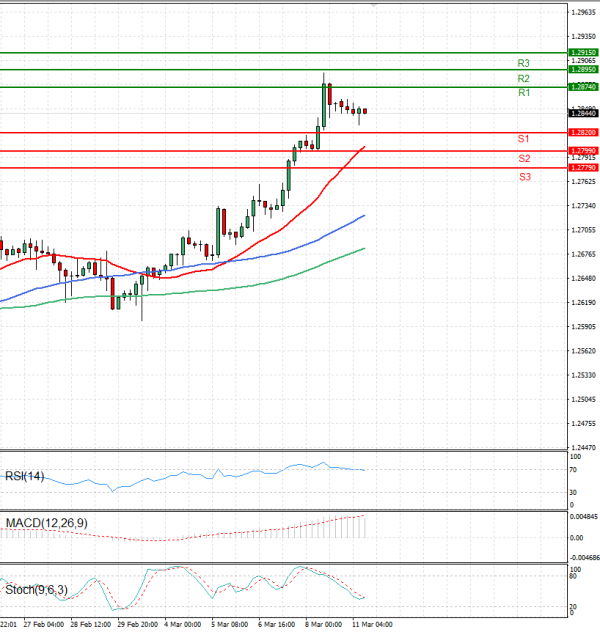Select the RSI(14) indicator label

pyautogui.click(x=25, y=476)
